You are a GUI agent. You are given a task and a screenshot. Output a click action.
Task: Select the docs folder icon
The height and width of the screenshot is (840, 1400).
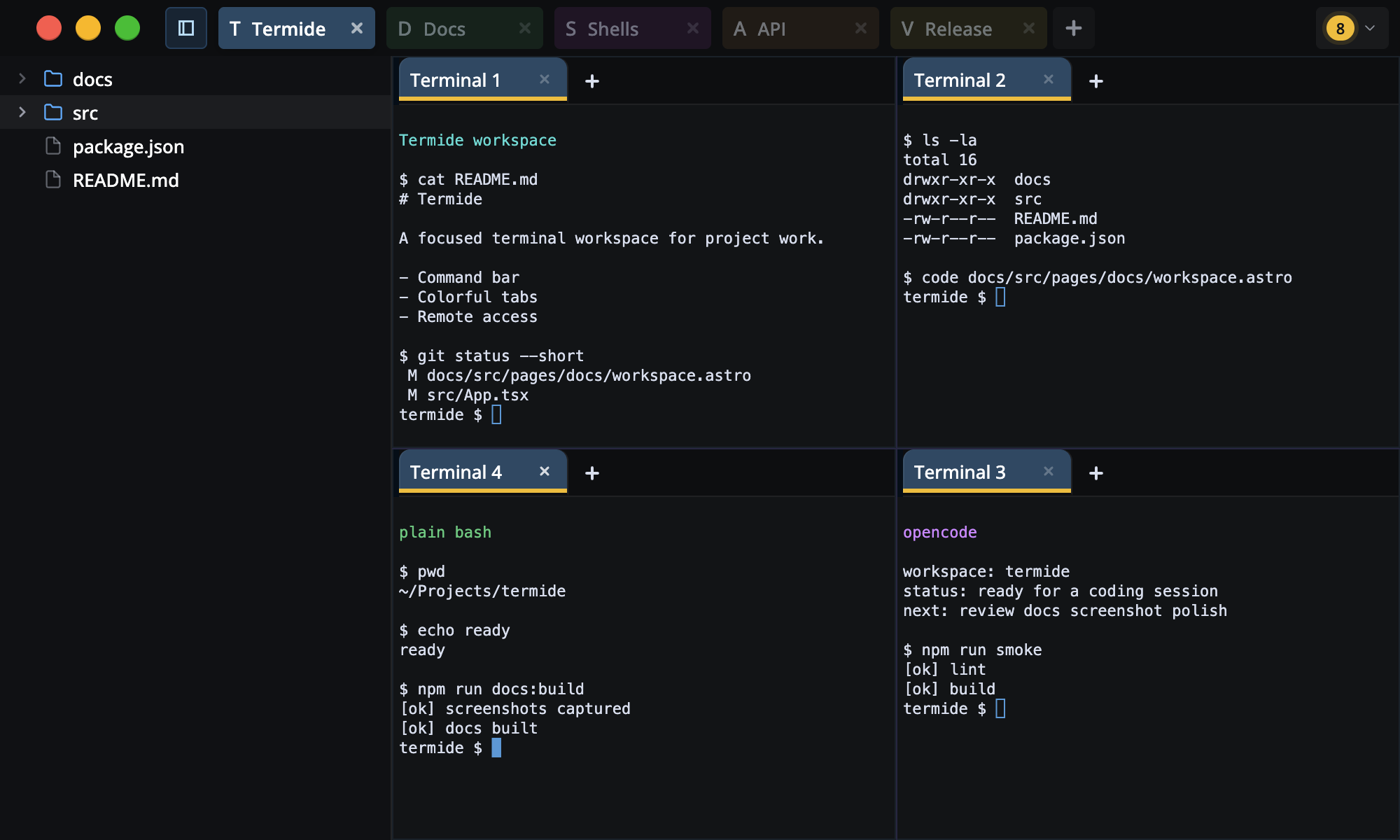point(53,78)
